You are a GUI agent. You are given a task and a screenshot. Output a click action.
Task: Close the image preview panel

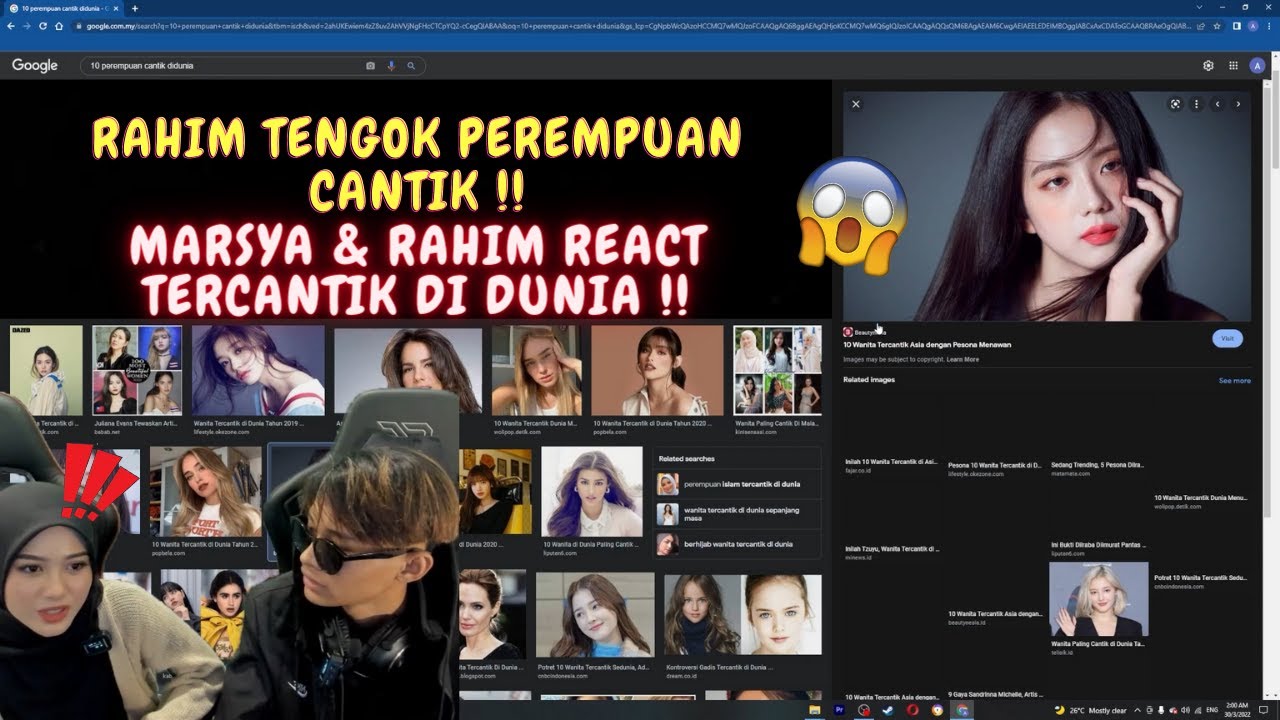pos(855,104)
